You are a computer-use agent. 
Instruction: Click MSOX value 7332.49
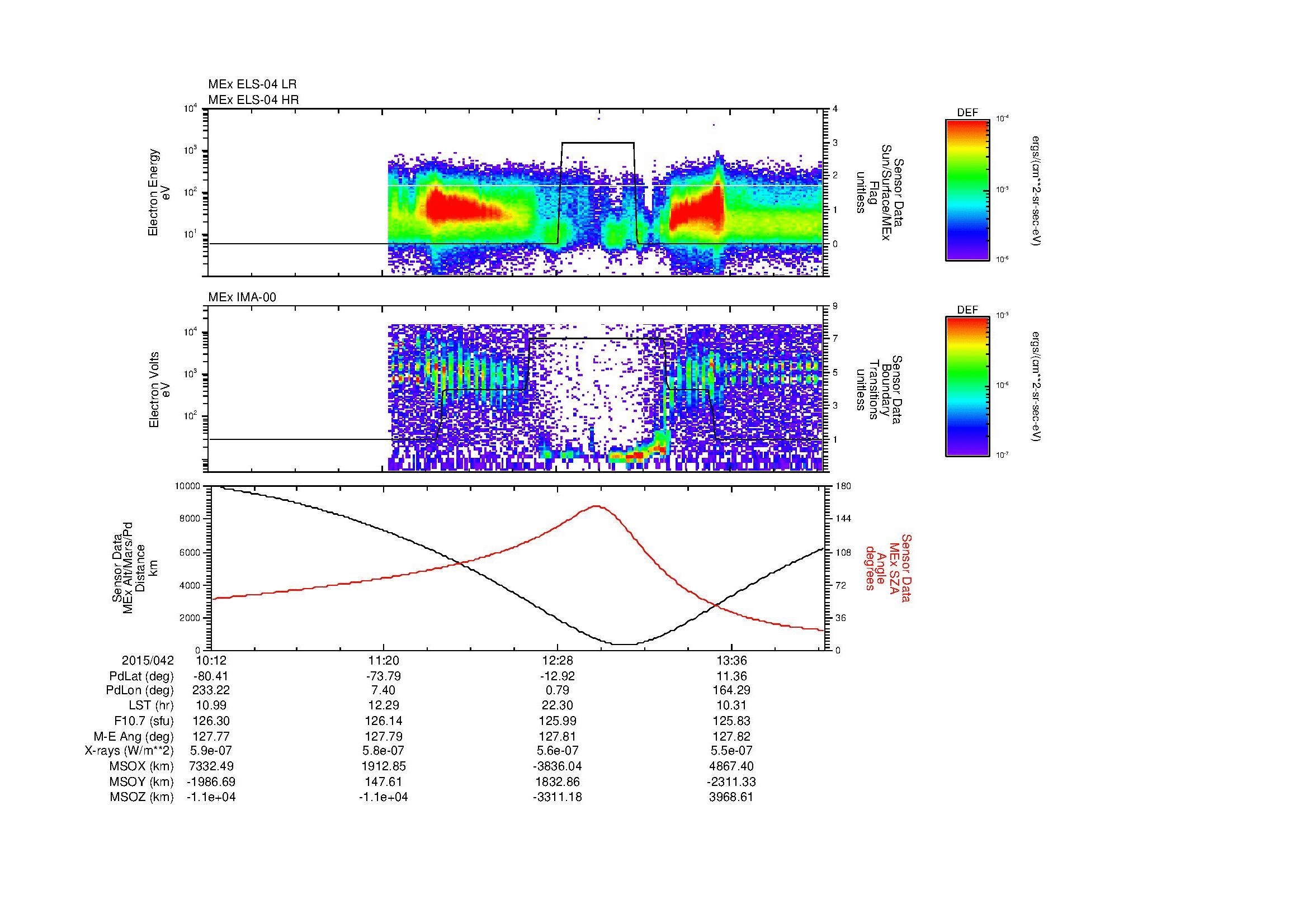click(x=211, y=767)
